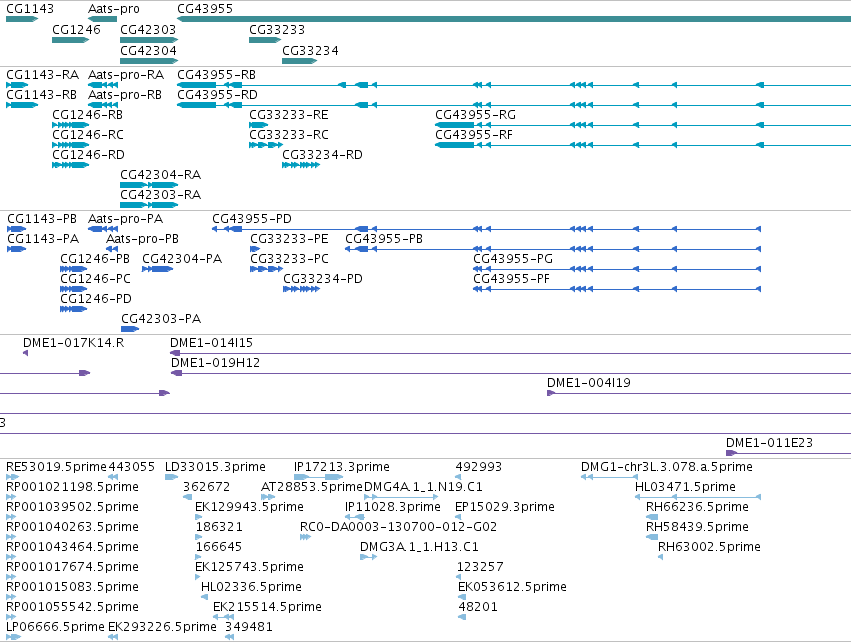This screenshot has width=851, height=642.
Task: Select protein label CG33234-PD
Action: pyautogui.click(x=323, y=279)
